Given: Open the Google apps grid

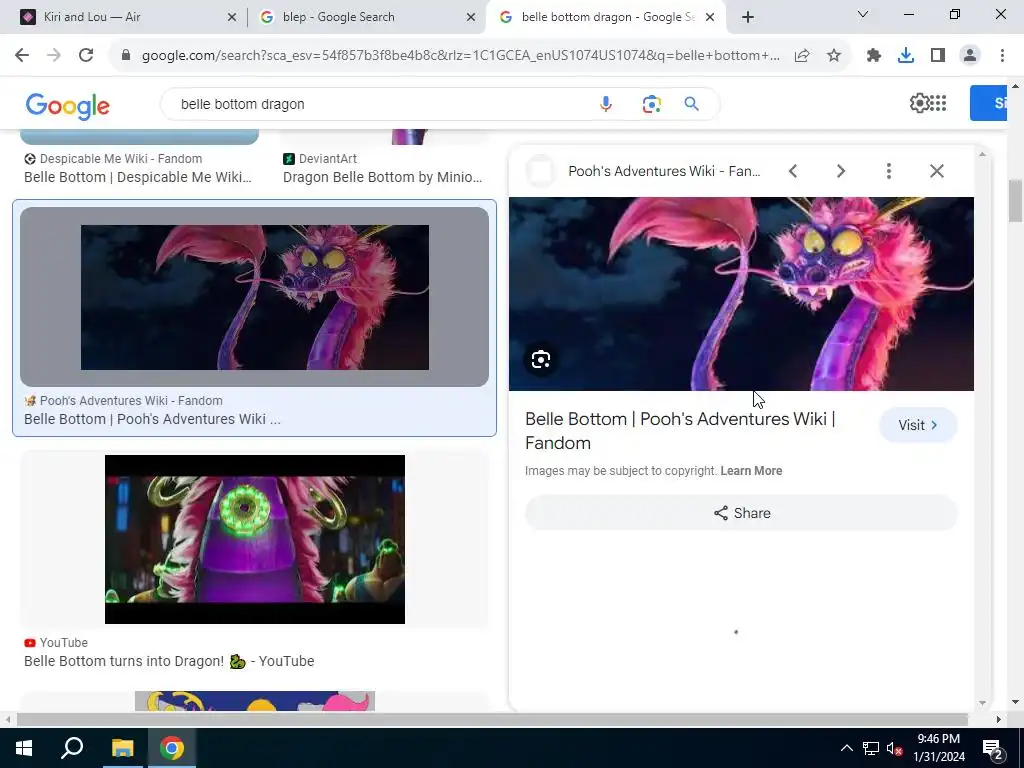Looking at the screenshot, I should (938, 103).
